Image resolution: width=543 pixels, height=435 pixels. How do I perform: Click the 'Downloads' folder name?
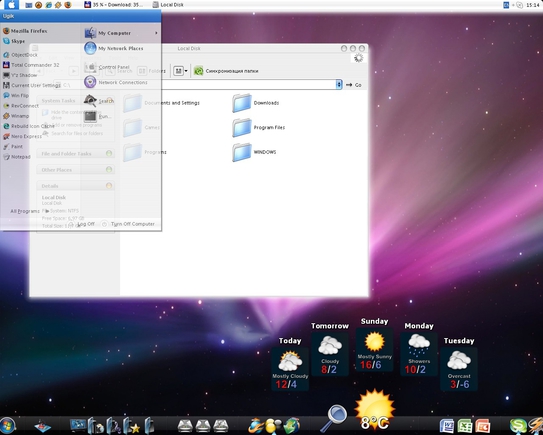[x=266, y=103]
